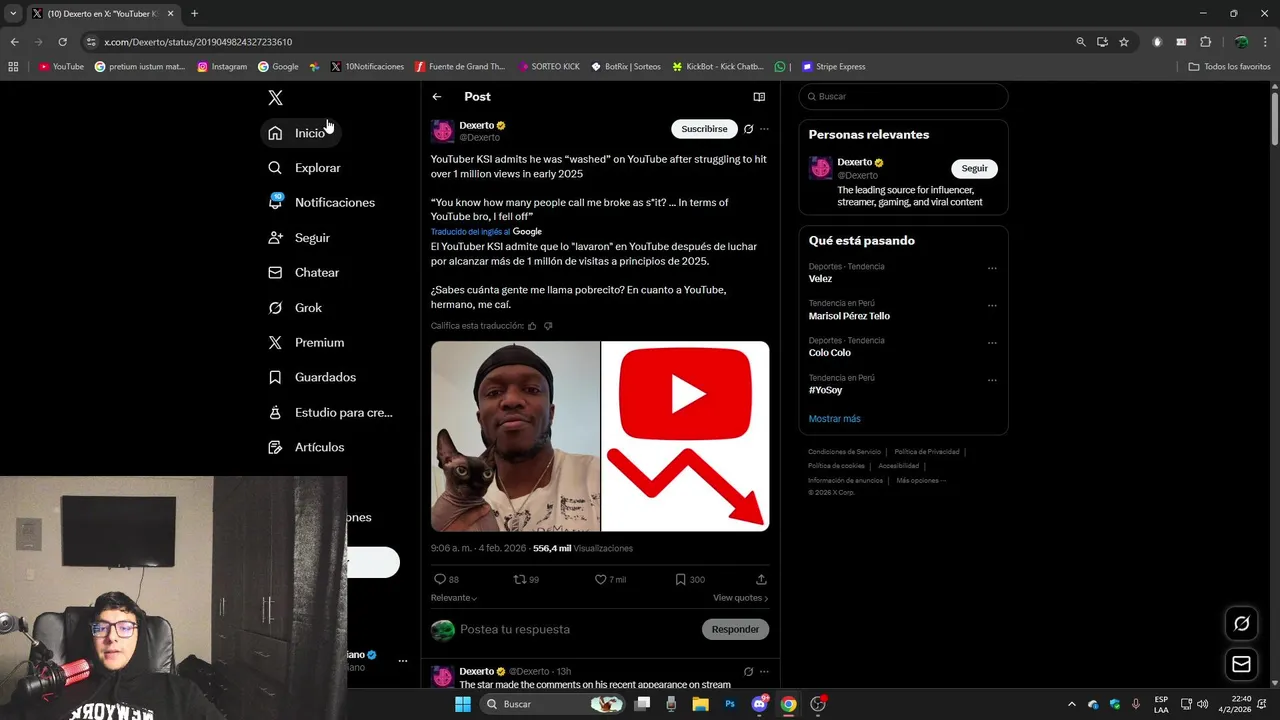Open Todos los favoritos folder
Screen dimensions: 1280x720
click(1229, 67)
